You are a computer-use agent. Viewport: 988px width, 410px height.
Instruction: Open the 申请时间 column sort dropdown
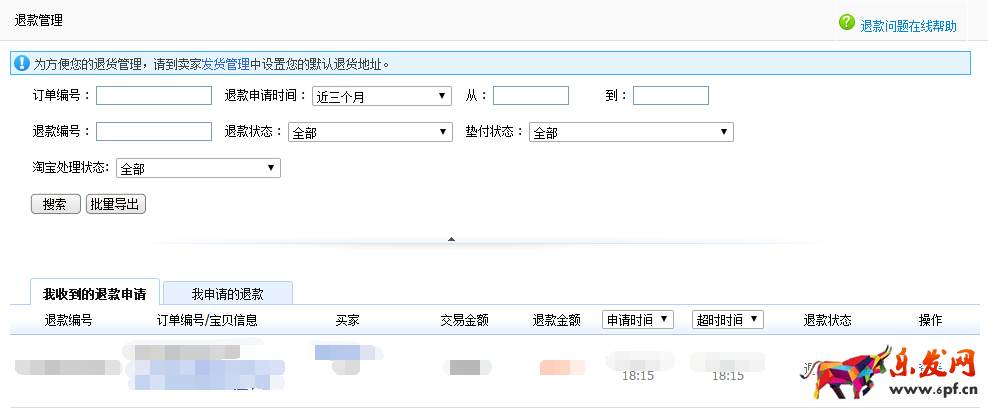tap(638, 319)
